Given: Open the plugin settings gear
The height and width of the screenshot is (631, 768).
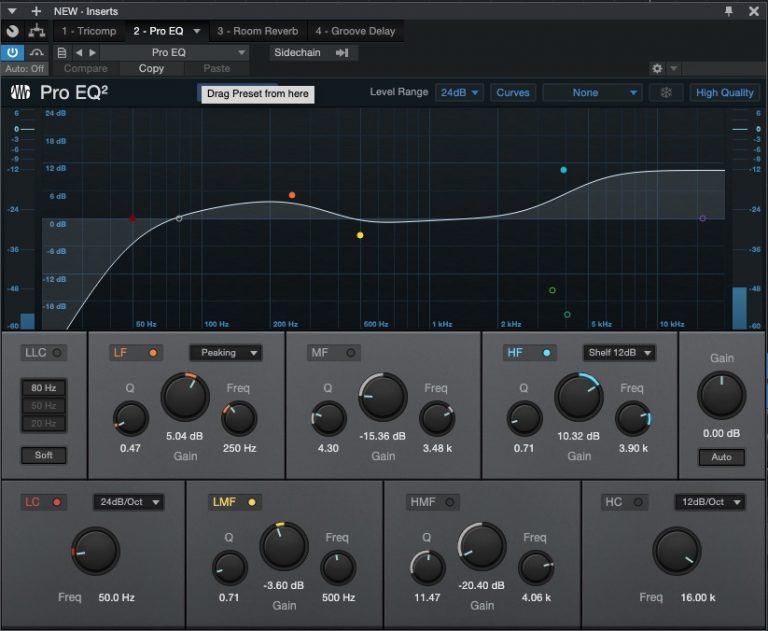Looking at the screenshot, I should click(657, 69).
